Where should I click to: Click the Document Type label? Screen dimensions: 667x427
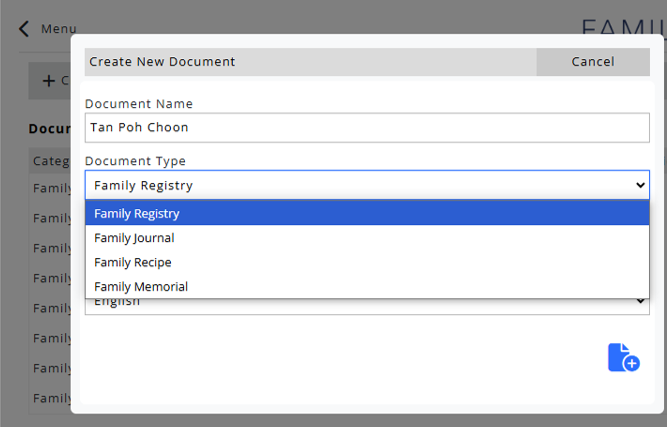[x=135, y=161]
